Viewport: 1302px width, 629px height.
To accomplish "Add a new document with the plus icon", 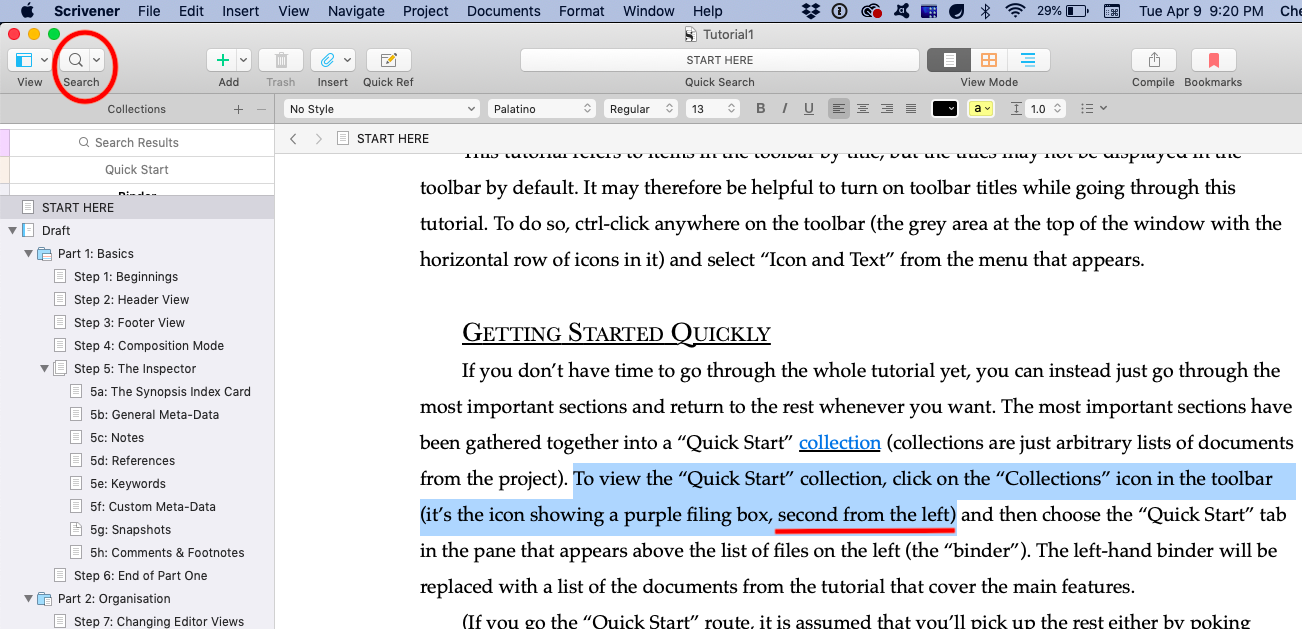I will tap(221, 59).
